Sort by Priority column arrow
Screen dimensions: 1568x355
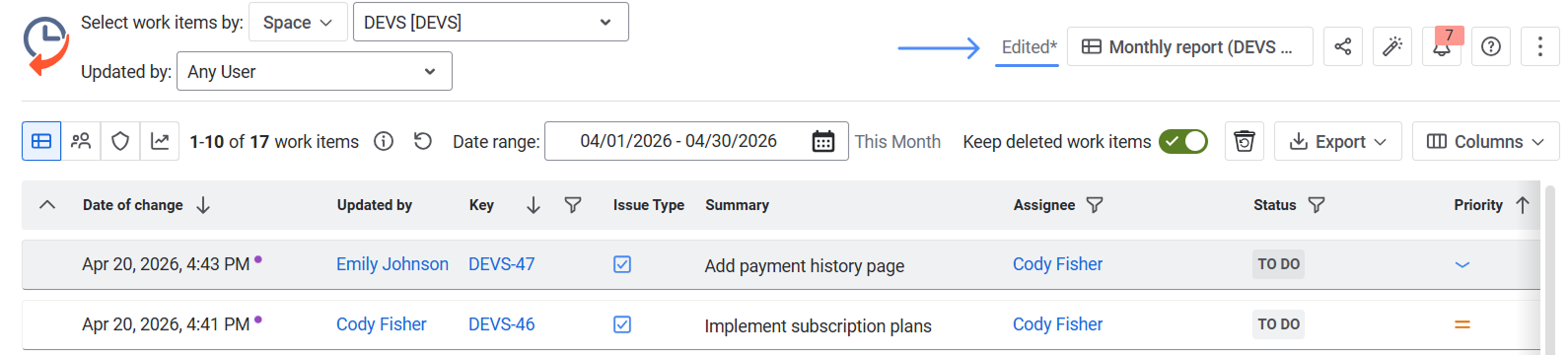1523,205
